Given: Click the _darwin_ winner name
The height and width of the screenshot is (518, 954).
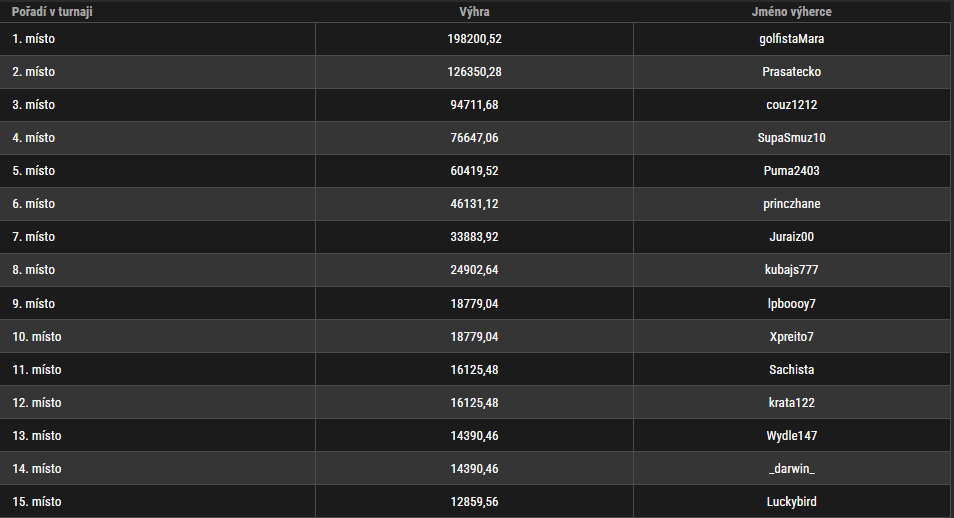Looking at the screenshot, I should point(792,469).
